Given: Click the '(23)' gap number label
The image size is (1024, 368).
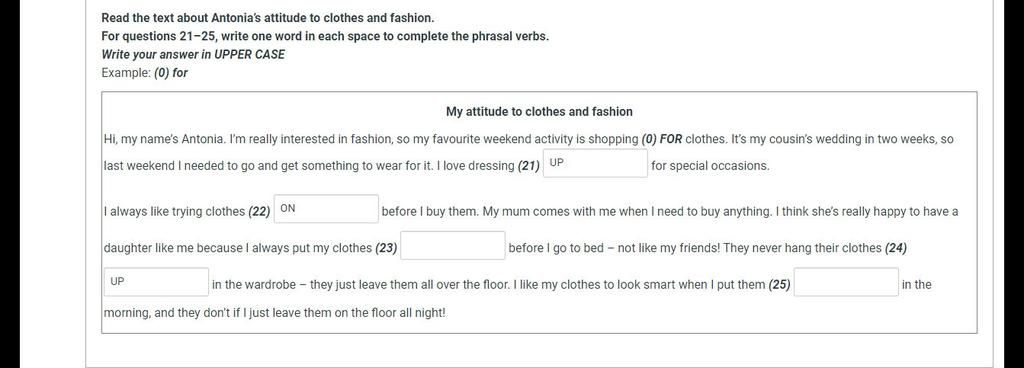Looking at the screenshot, I should [386, 248].
